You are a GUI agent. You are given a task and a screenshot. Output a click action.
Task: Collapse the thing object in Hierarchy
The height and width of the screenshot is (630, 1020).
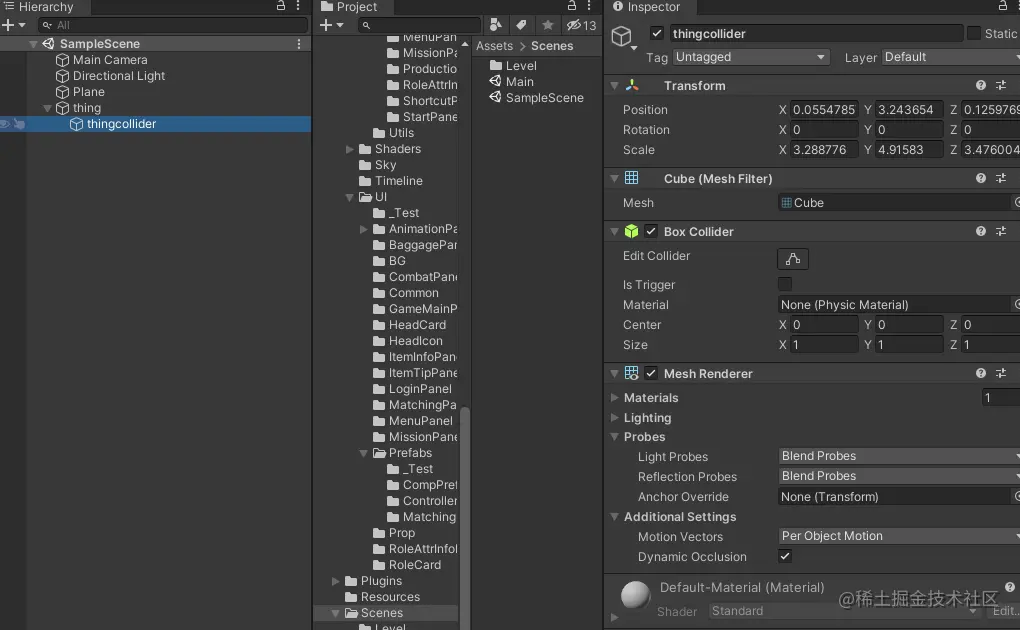coord(47,108)
